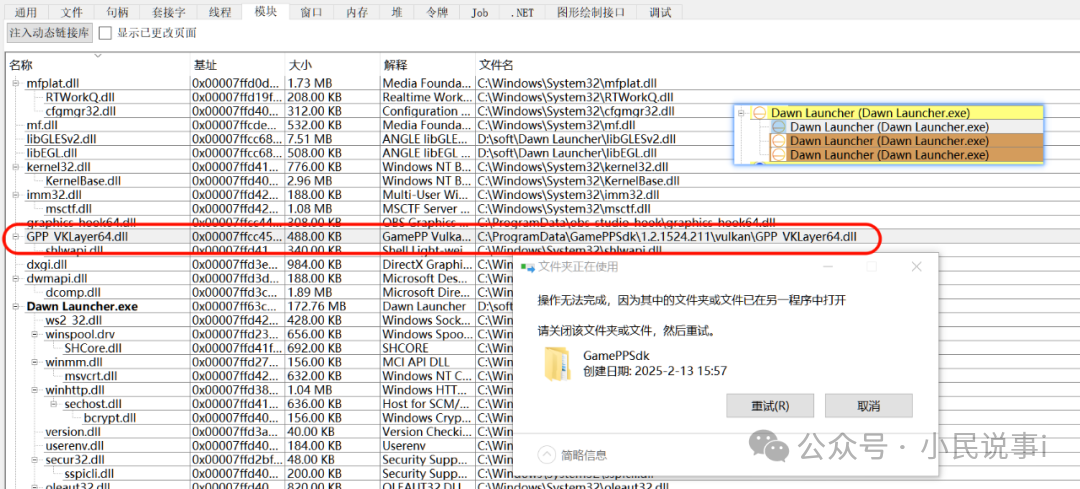Switch to the 线程 tab
Screen dimensions: 1080x489
pos(219,12)
